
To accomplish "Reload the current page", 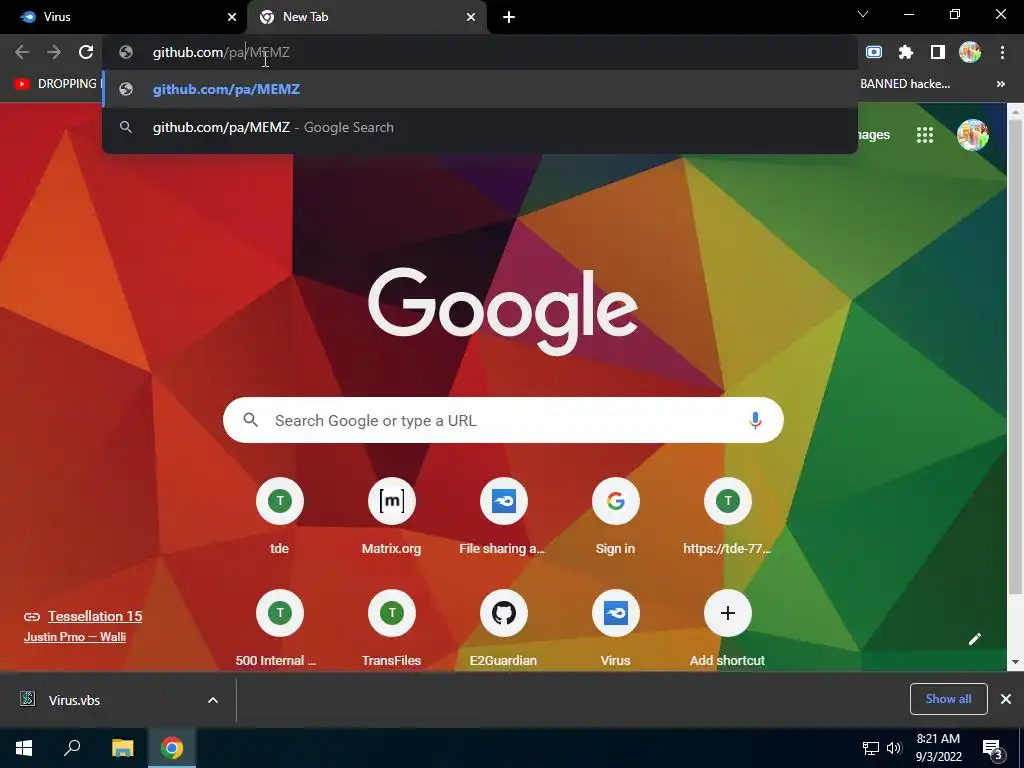I will coord(86,52).
